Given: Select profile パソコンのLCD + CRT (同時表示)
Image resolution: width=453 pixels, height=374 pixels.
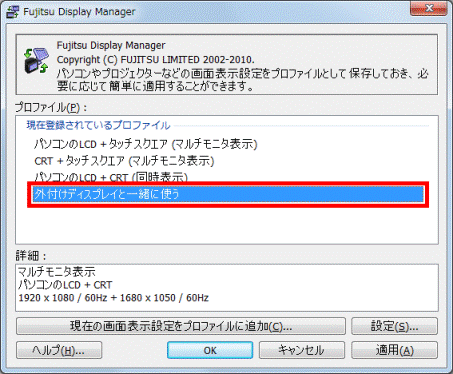Looking at the screenshot, I should point(111,177).
